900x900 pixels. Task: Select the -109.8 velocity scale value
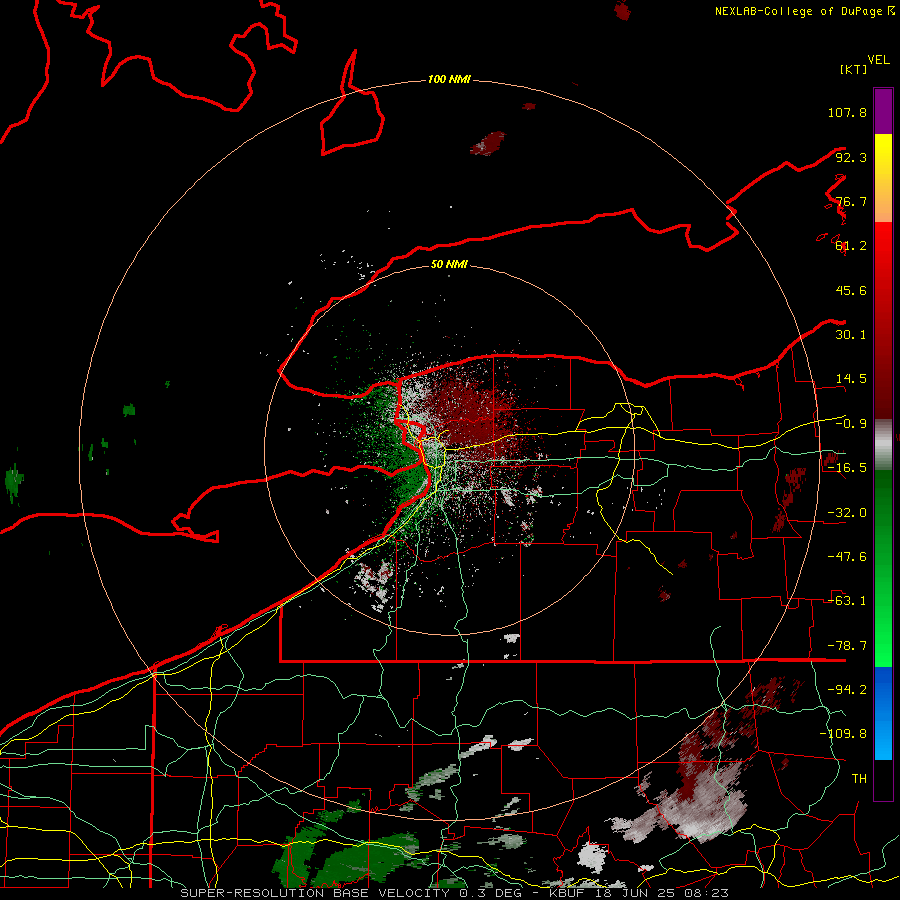pos(843,734)
